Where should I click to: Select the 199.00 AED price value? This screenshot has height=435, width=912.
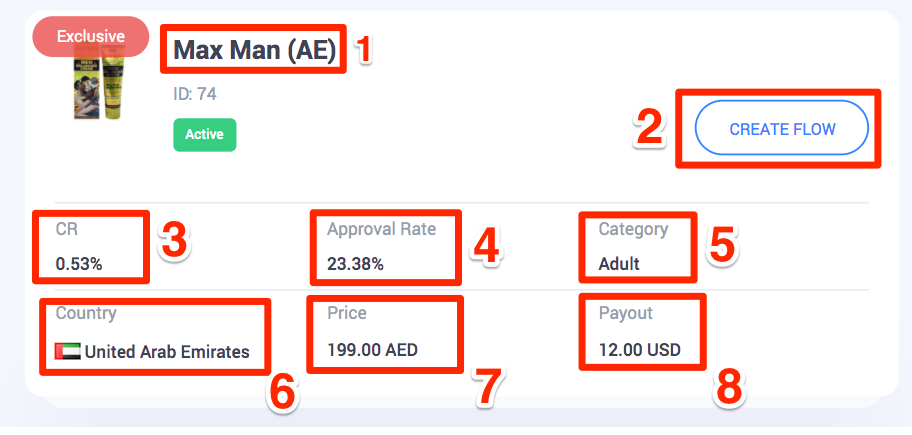(x=372, y=350)
